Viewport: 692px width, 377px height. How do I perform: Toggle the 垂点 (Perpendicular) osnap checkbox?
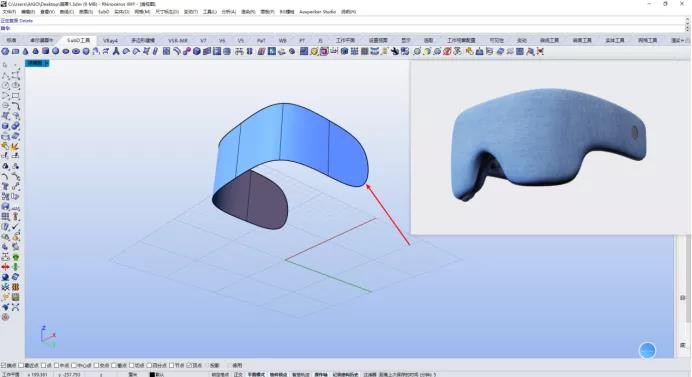coord(114,366)
